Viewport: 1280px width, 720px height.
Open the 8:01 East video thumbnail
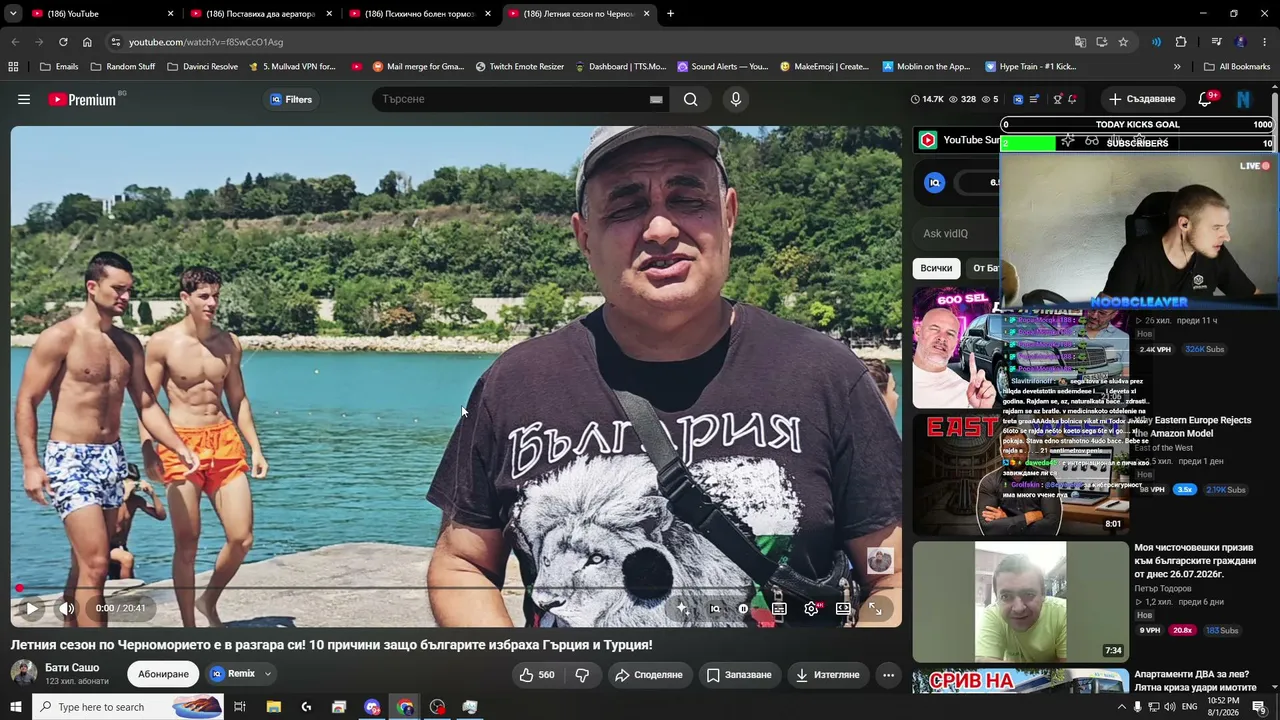click(x=1021, y=474)
